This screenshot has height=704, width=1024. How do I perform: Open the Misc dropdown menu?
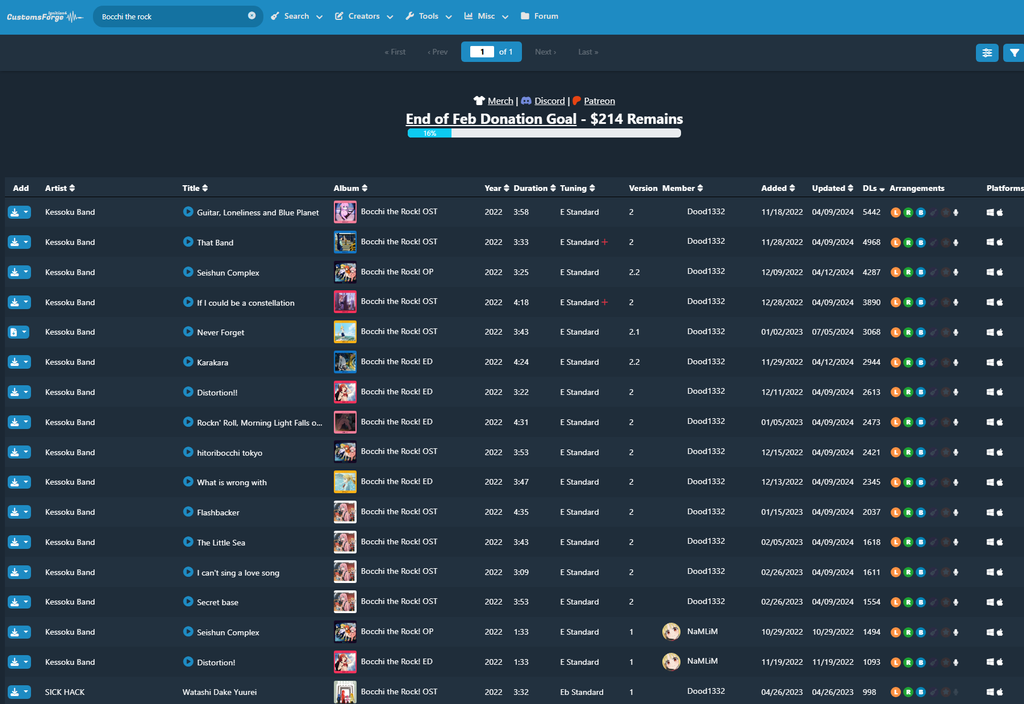(486, 16)
